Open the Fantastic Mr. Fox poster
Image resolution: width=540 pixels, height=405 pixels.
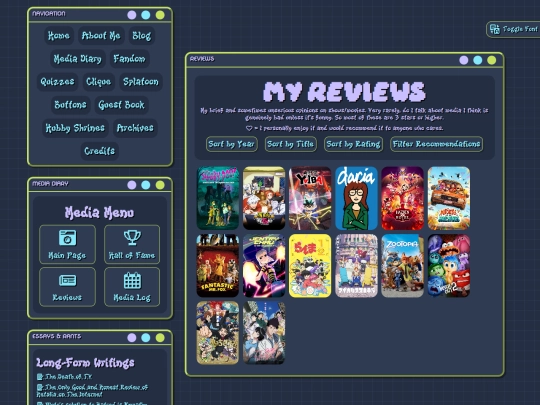(218, 266)
